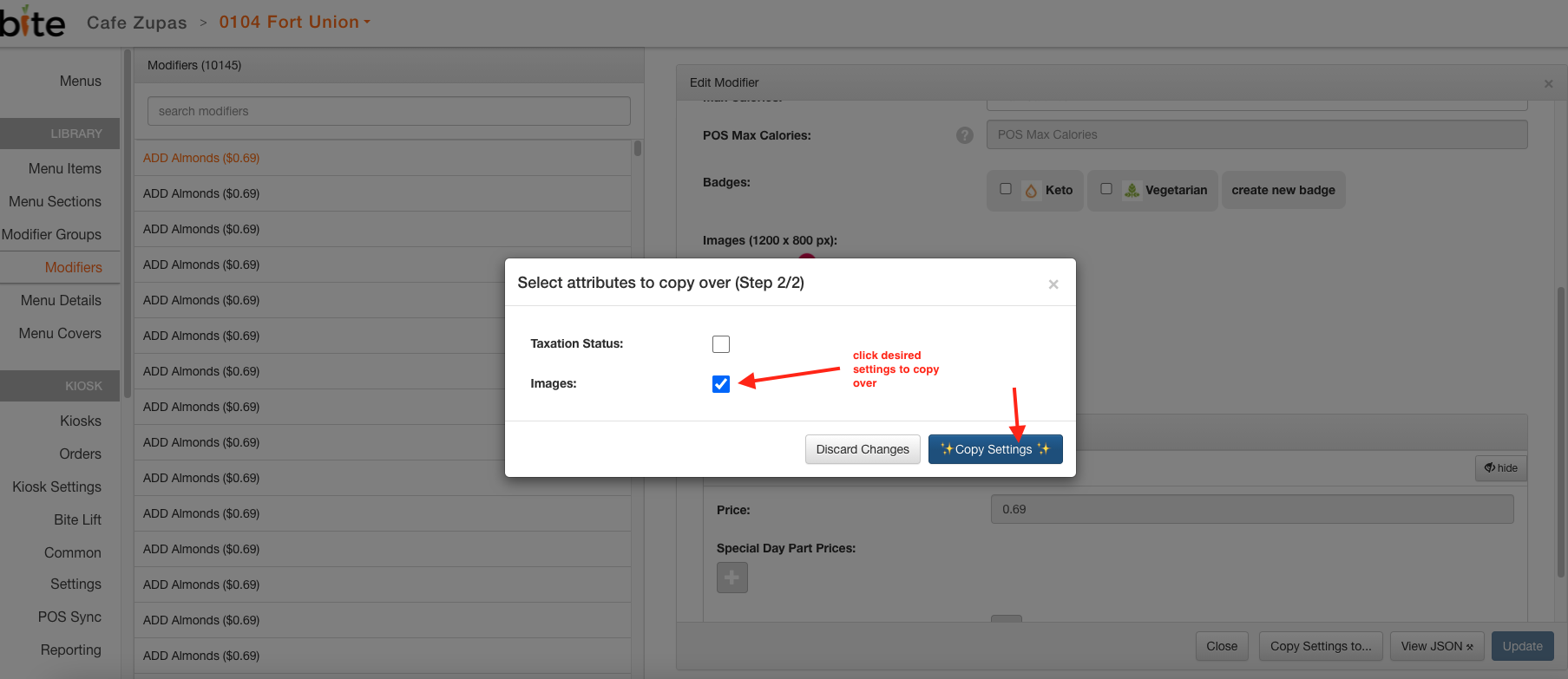Click the Discard Changes button
Image resolution: width=1568 pixels, height=679 pixels.
click(x=862, y=449)
